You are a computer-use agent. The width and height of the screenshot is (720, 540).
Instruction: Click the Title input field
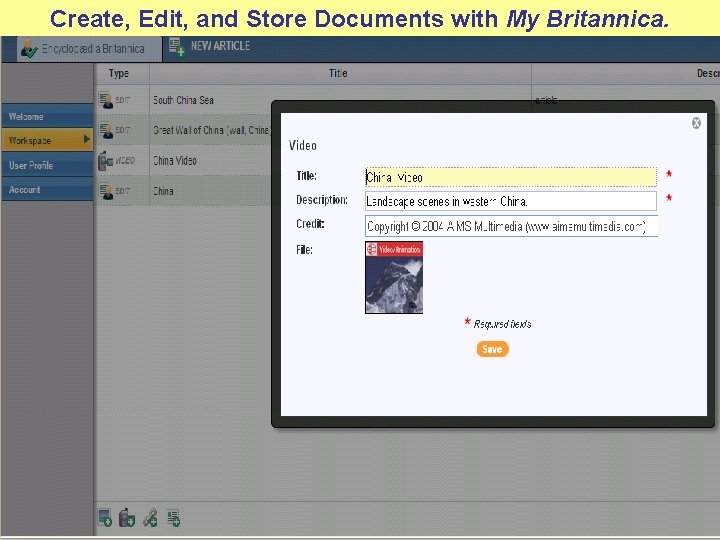511,177
